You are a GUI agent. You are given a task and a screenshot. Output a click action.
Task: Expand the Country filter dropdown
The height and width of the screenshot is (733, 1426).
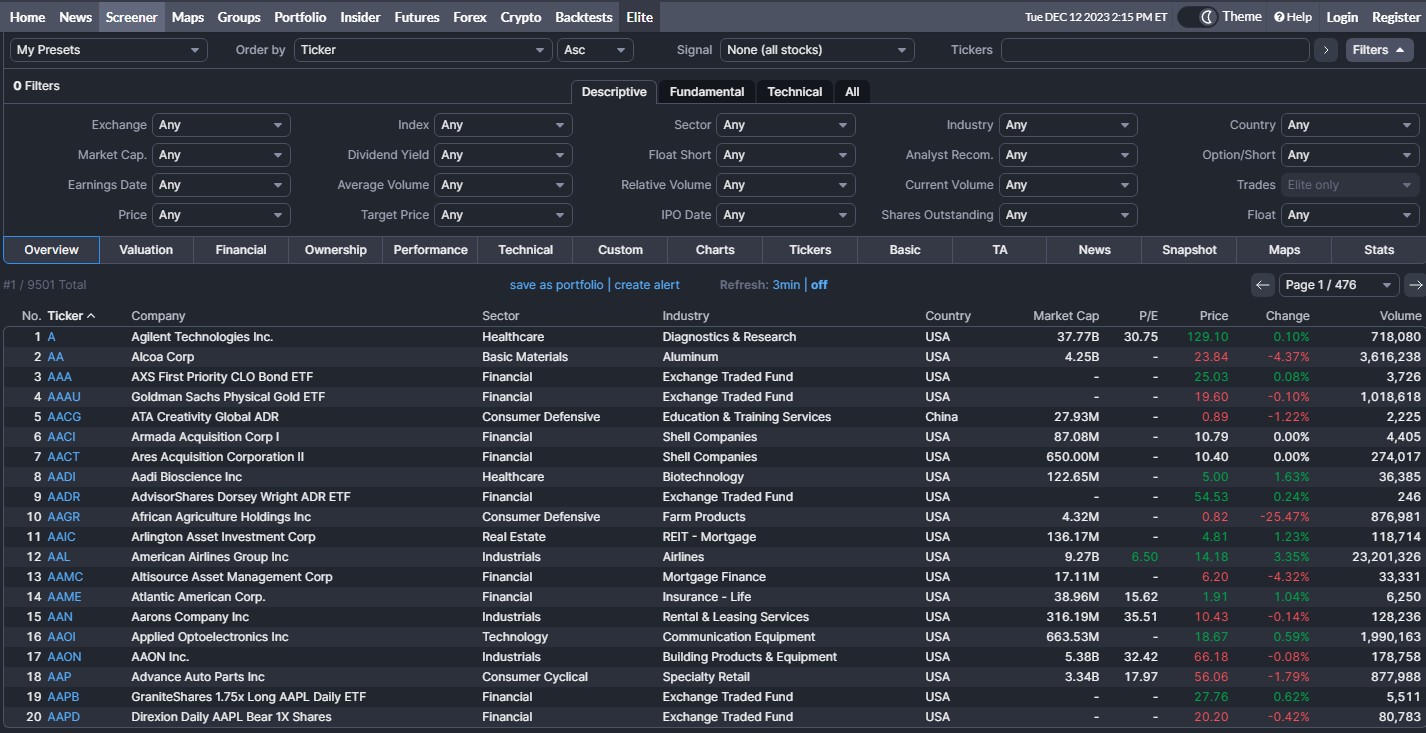[x=1350, y=125]
